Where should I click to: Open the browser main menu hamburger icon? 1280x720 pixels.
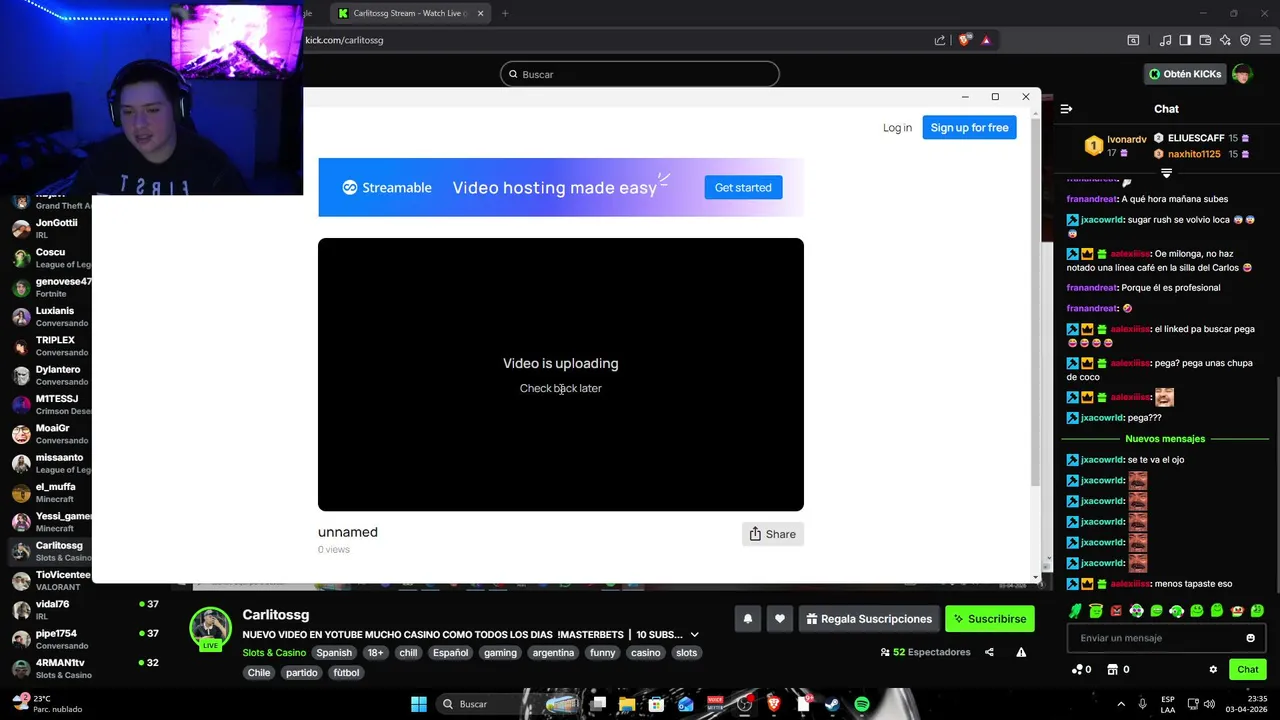[x=1265, y=40]
